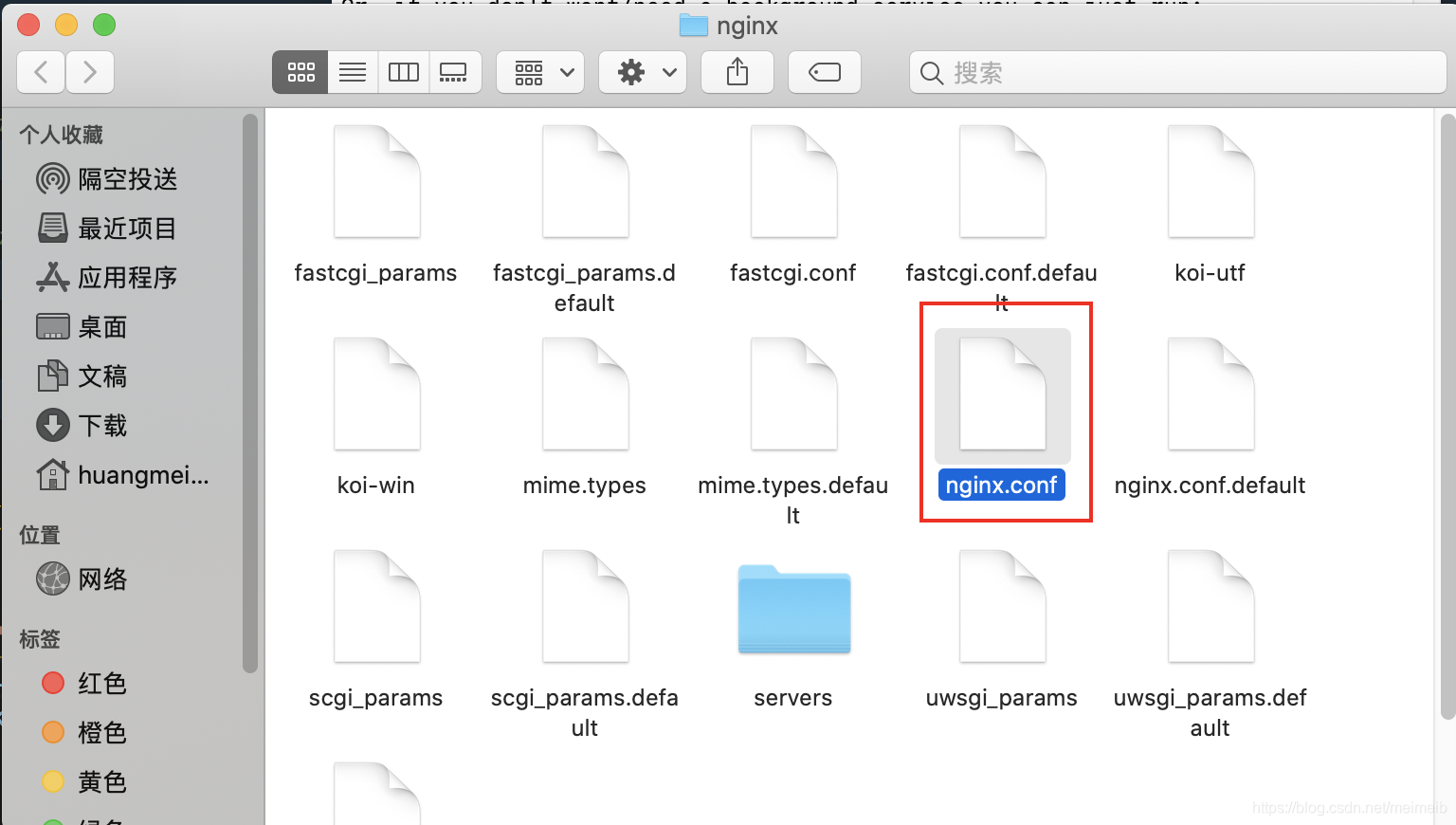This screenshot has width=1456, height=825.
Task: Click the file area vertical scrollbar
Action: tap(1447, 417)
